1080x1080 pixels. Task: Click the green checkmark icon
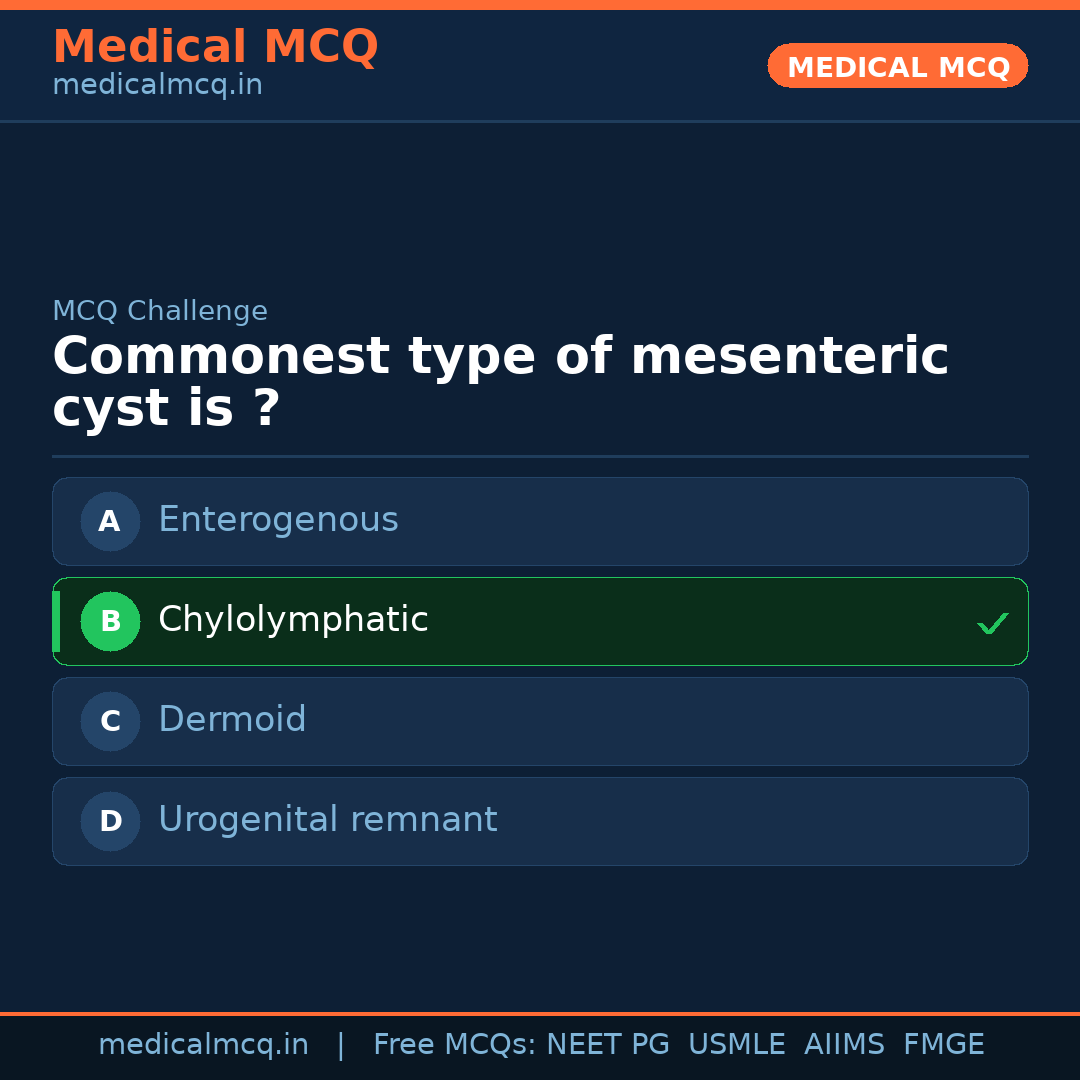coord(992,624)
